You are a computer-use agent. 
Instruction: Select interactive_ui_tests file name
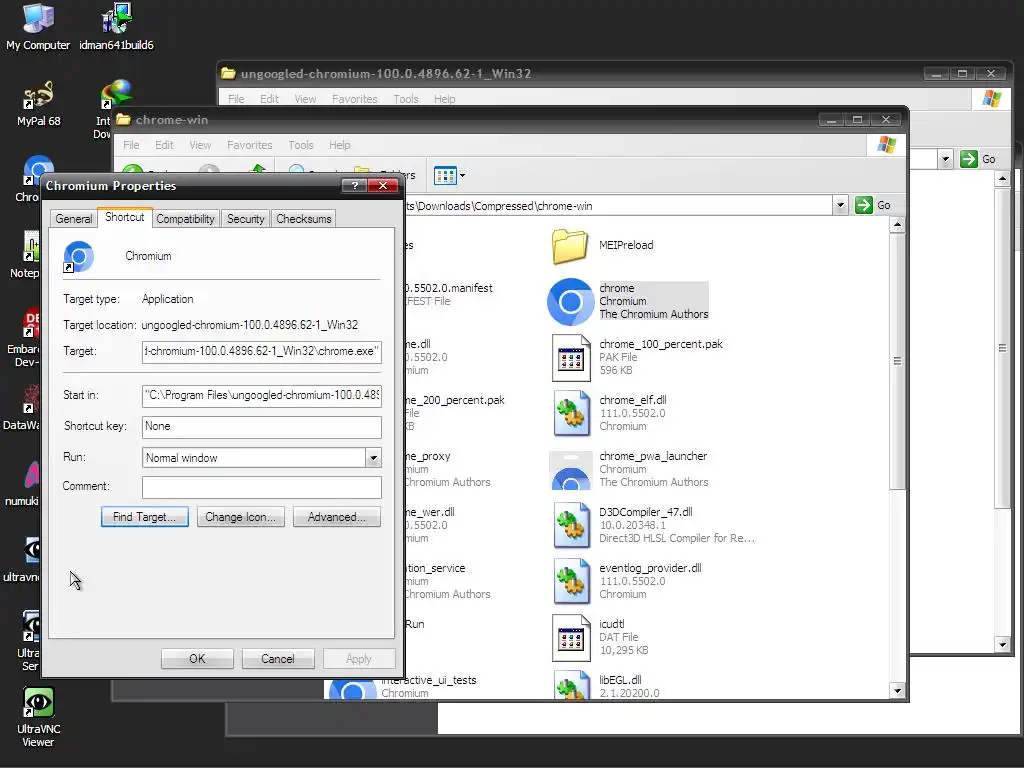click(429, 680)
